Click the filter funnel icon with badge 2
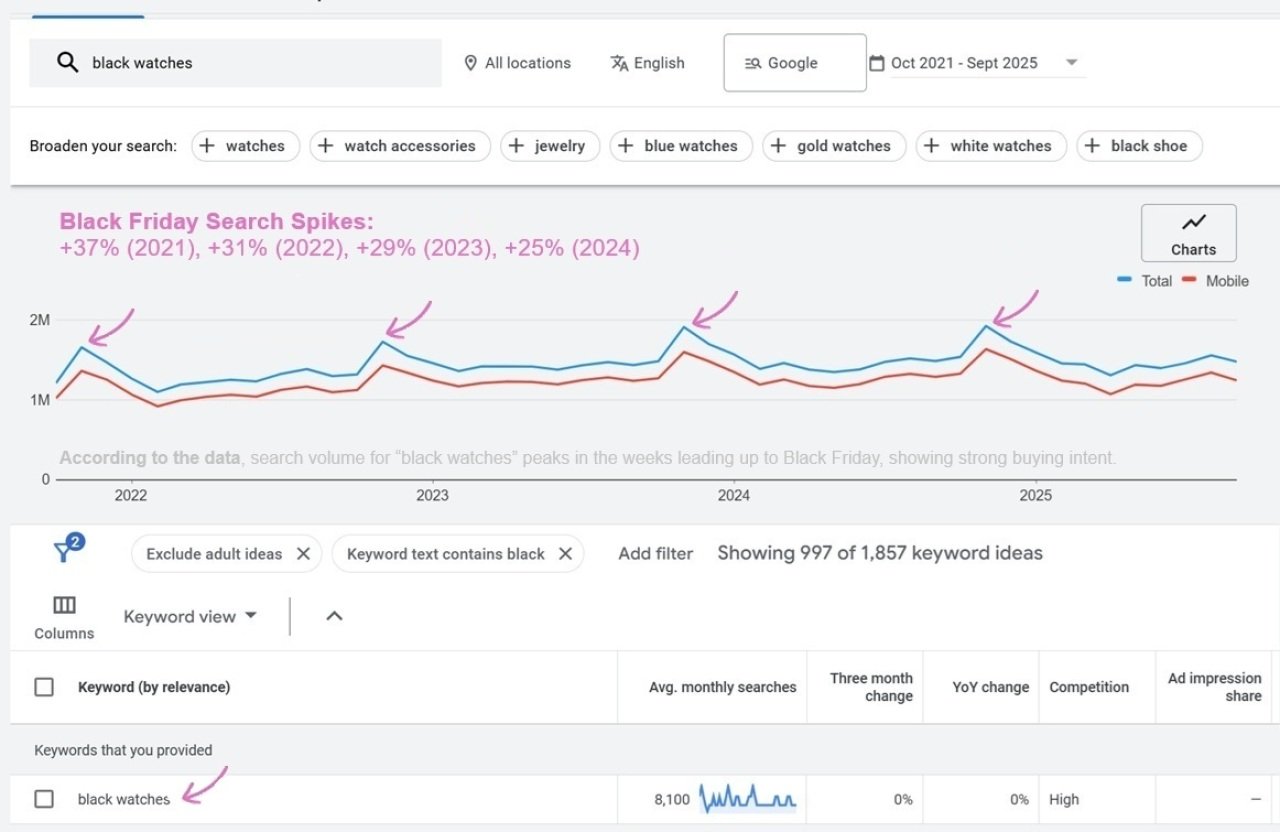 [63, 550]
